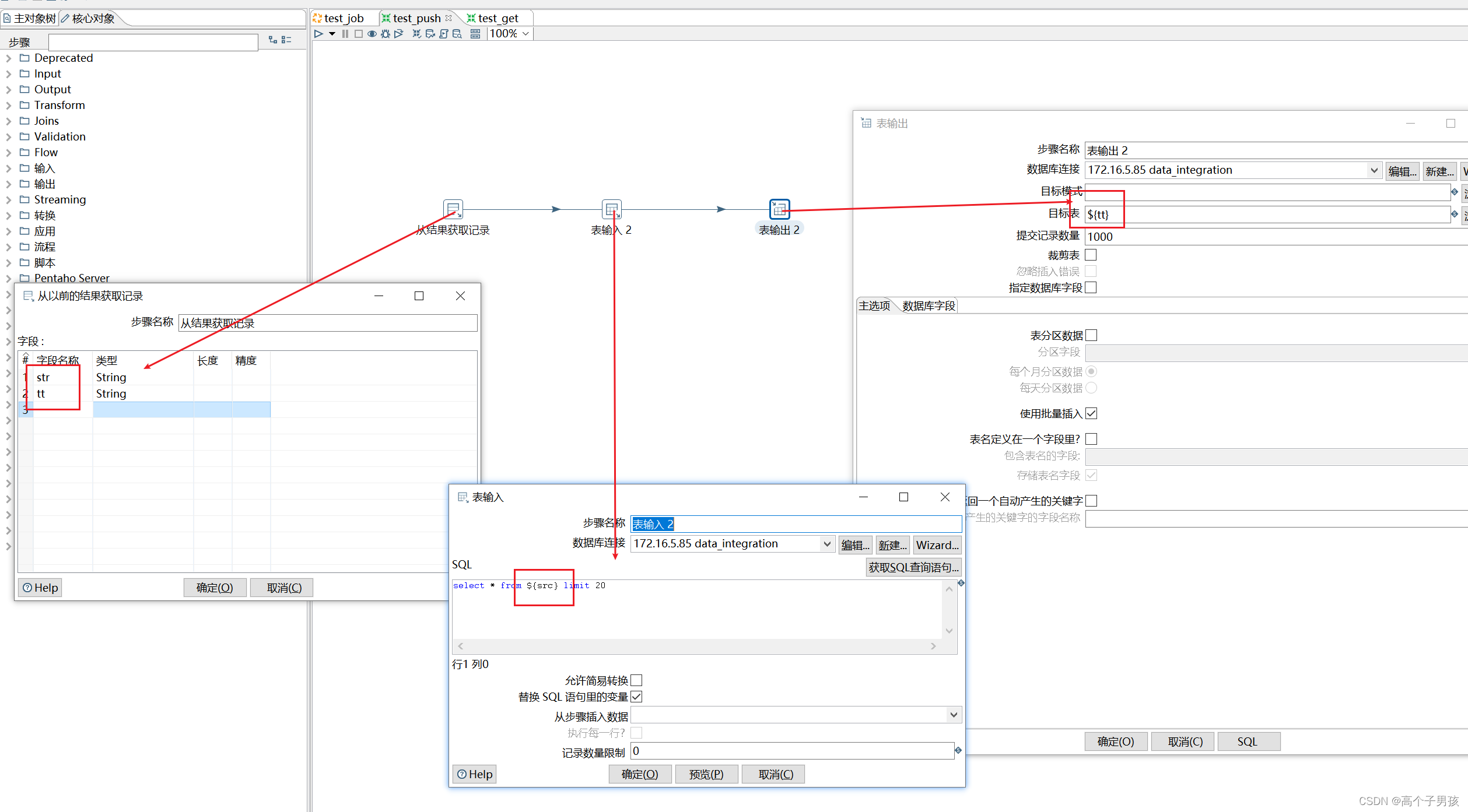
Task: Run the transformation with play icon
Action: click(x=318, y=34)
